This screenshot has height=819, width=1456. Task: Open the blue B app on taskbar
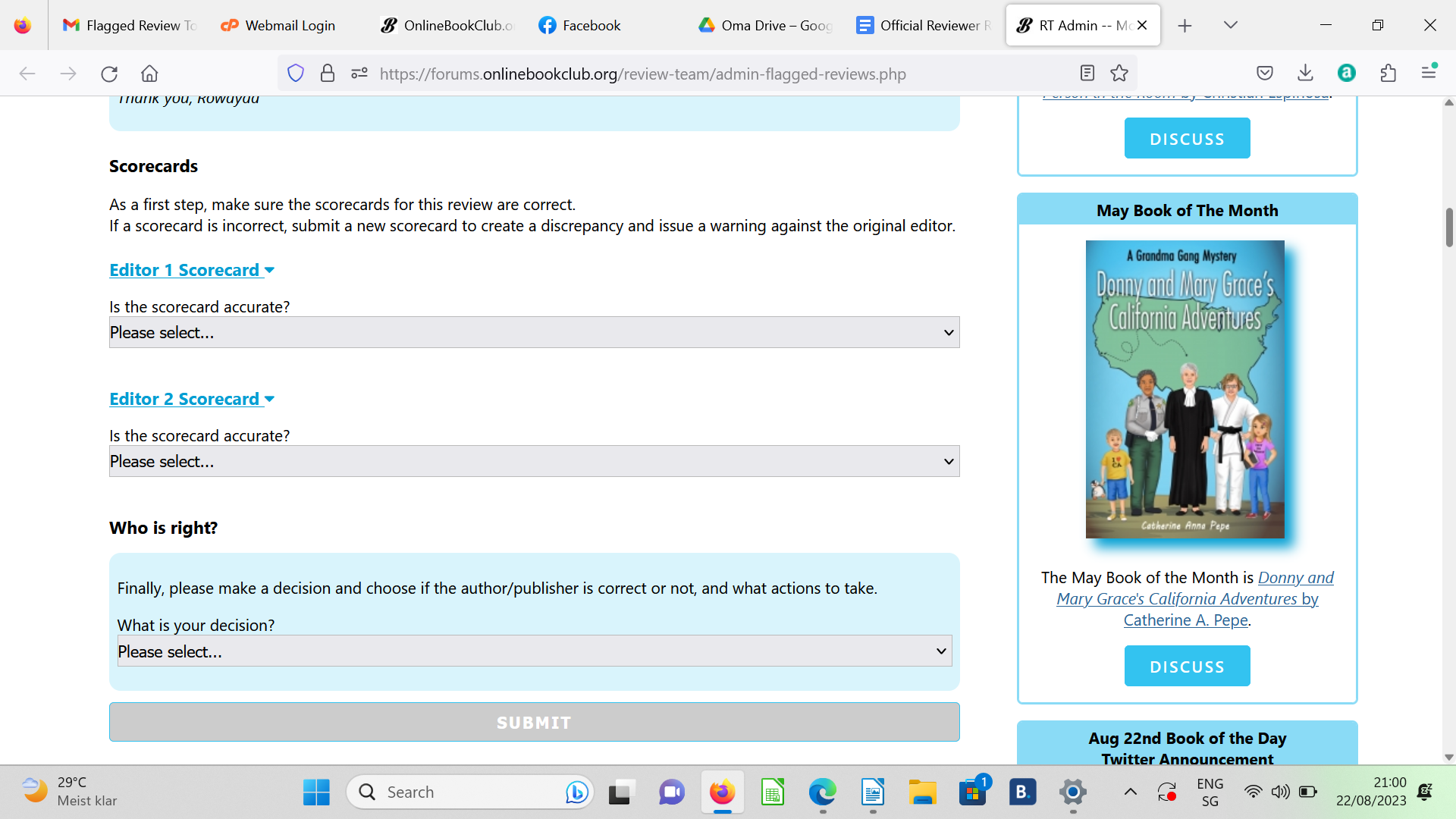(1022, 792)
